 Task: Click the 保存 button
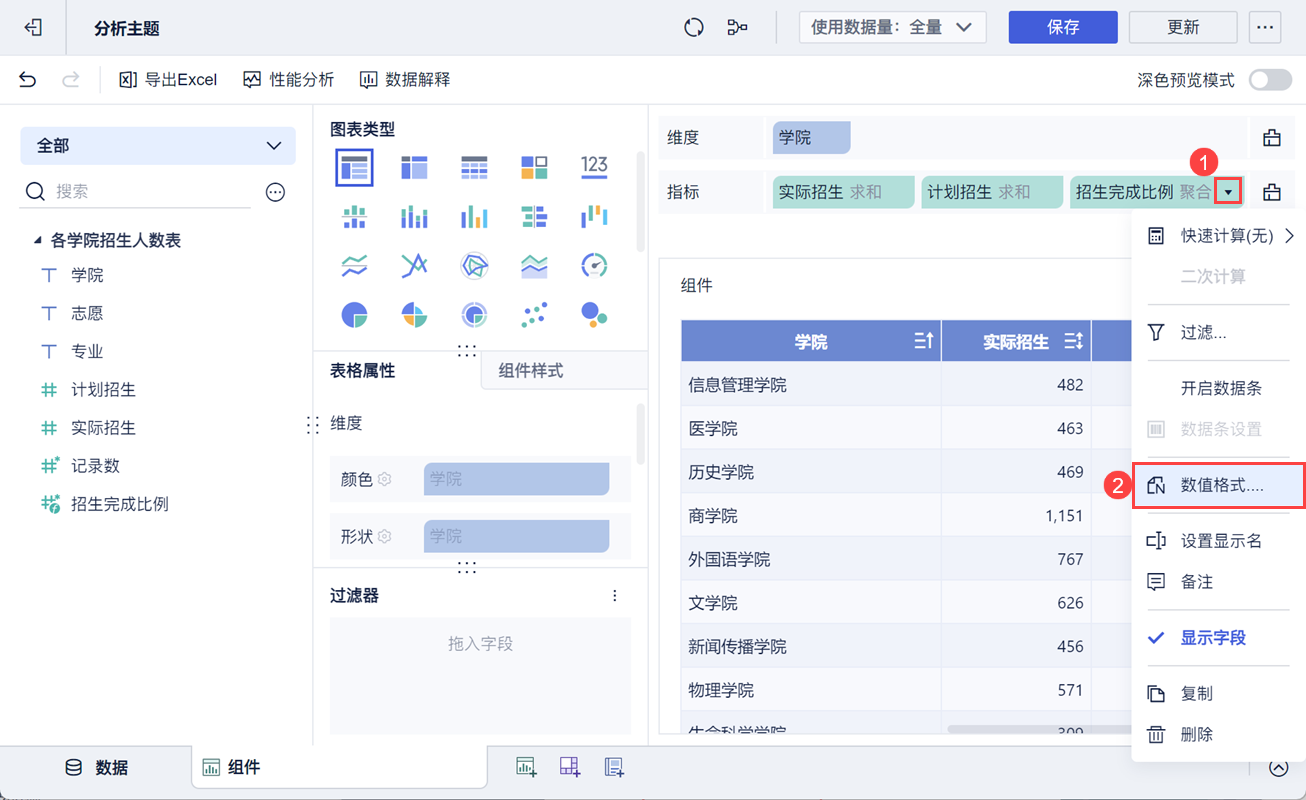tap(1063, 28)
